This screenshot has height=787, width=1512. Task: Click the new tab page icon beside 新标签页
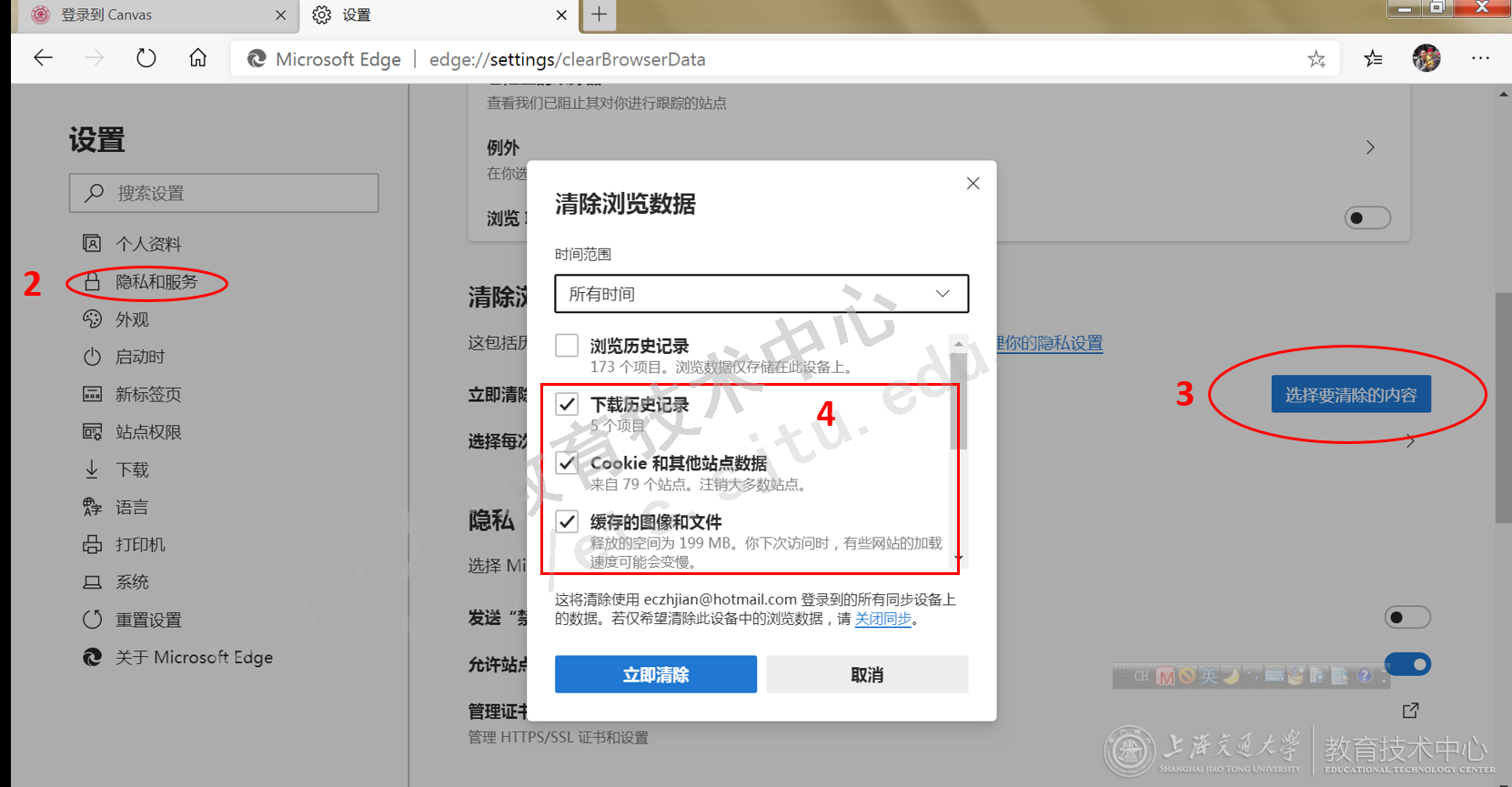point(92,394)
